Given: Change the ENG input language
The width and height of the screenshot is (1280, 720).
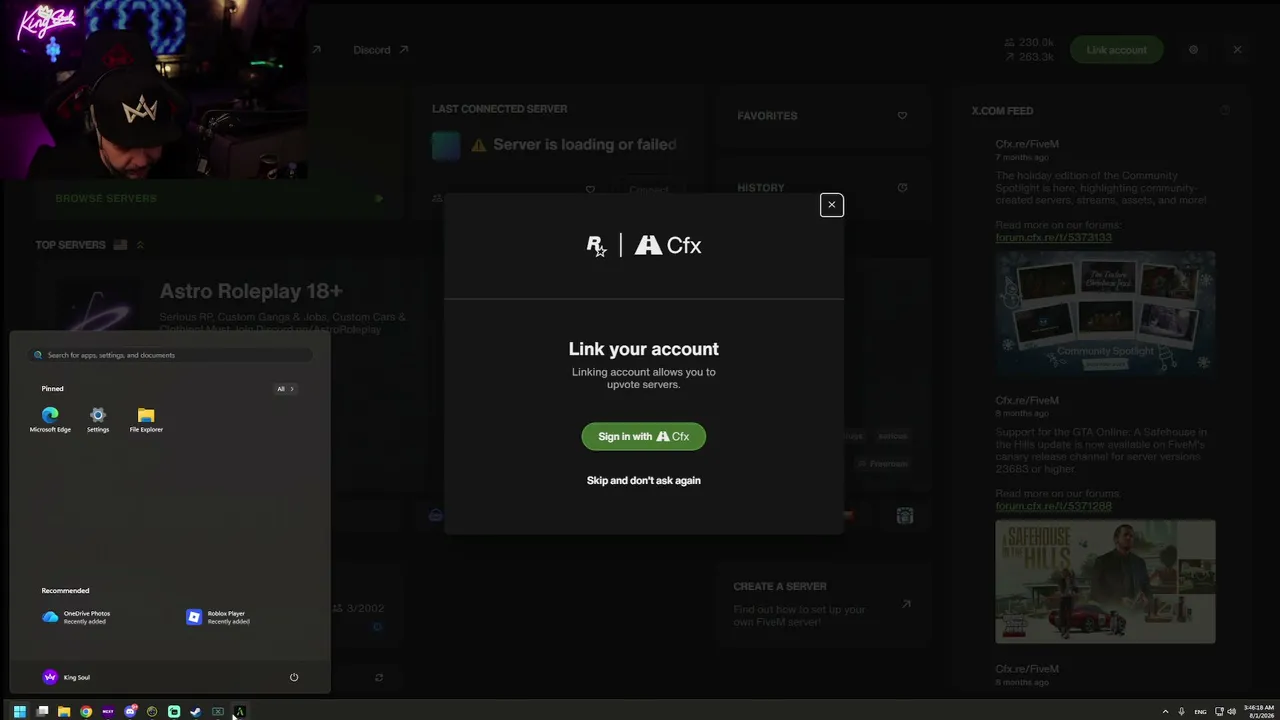Looking at the screenshot, I should pos(1201,712).
